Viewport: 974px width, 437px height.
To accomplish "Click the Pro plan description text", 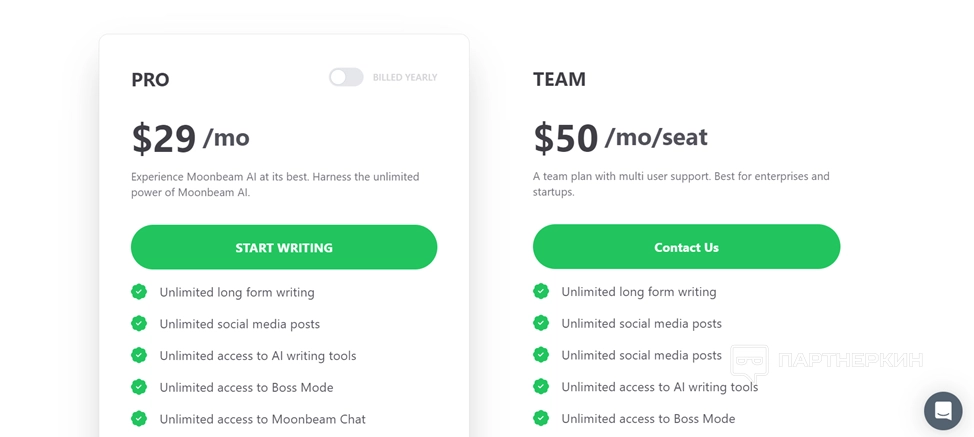I will pyautogui.click(x=275, y=184).
